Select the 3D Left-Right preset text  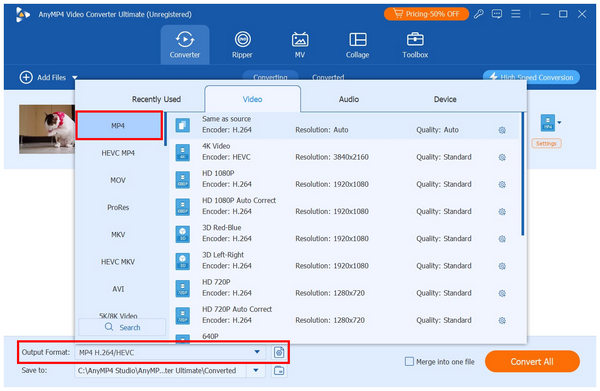(223, 255)
